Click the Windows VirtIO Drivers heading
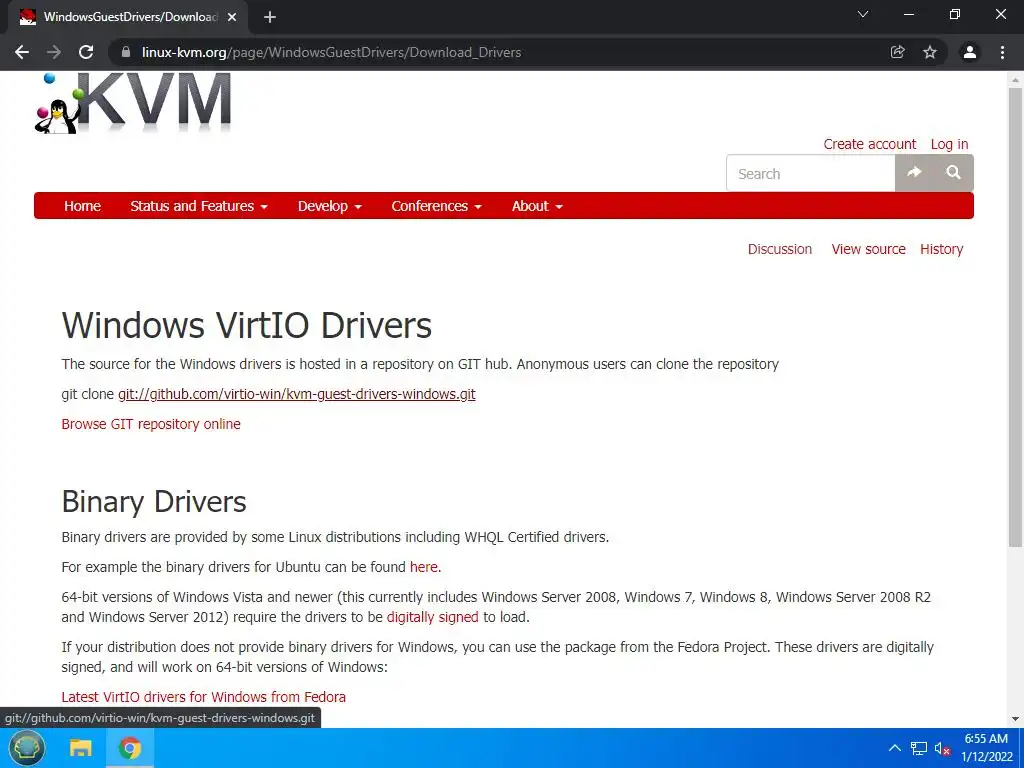 (x=247, y=325)
